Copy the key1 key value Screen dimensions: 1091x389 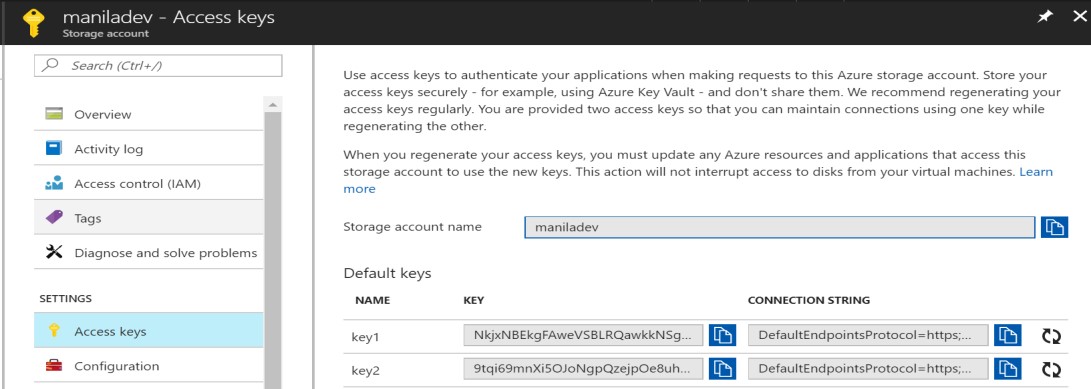click(722, 335)
